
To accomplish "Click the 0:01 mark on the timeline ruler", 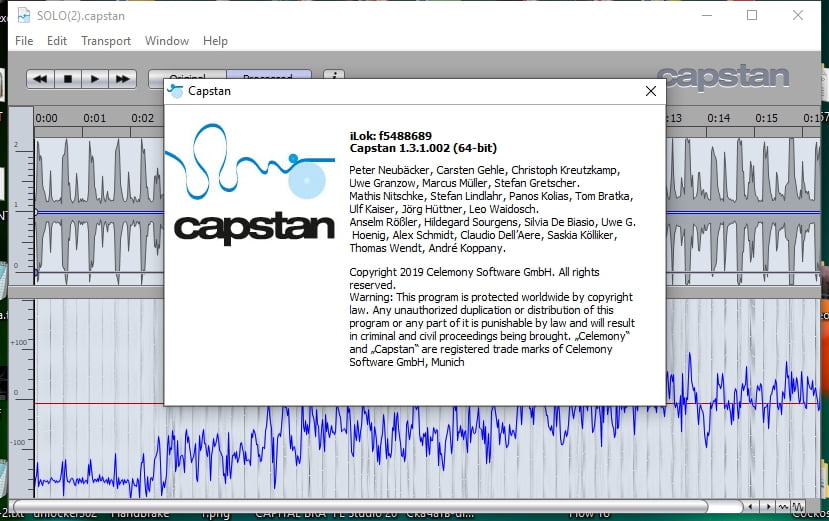I will point(95,118).
